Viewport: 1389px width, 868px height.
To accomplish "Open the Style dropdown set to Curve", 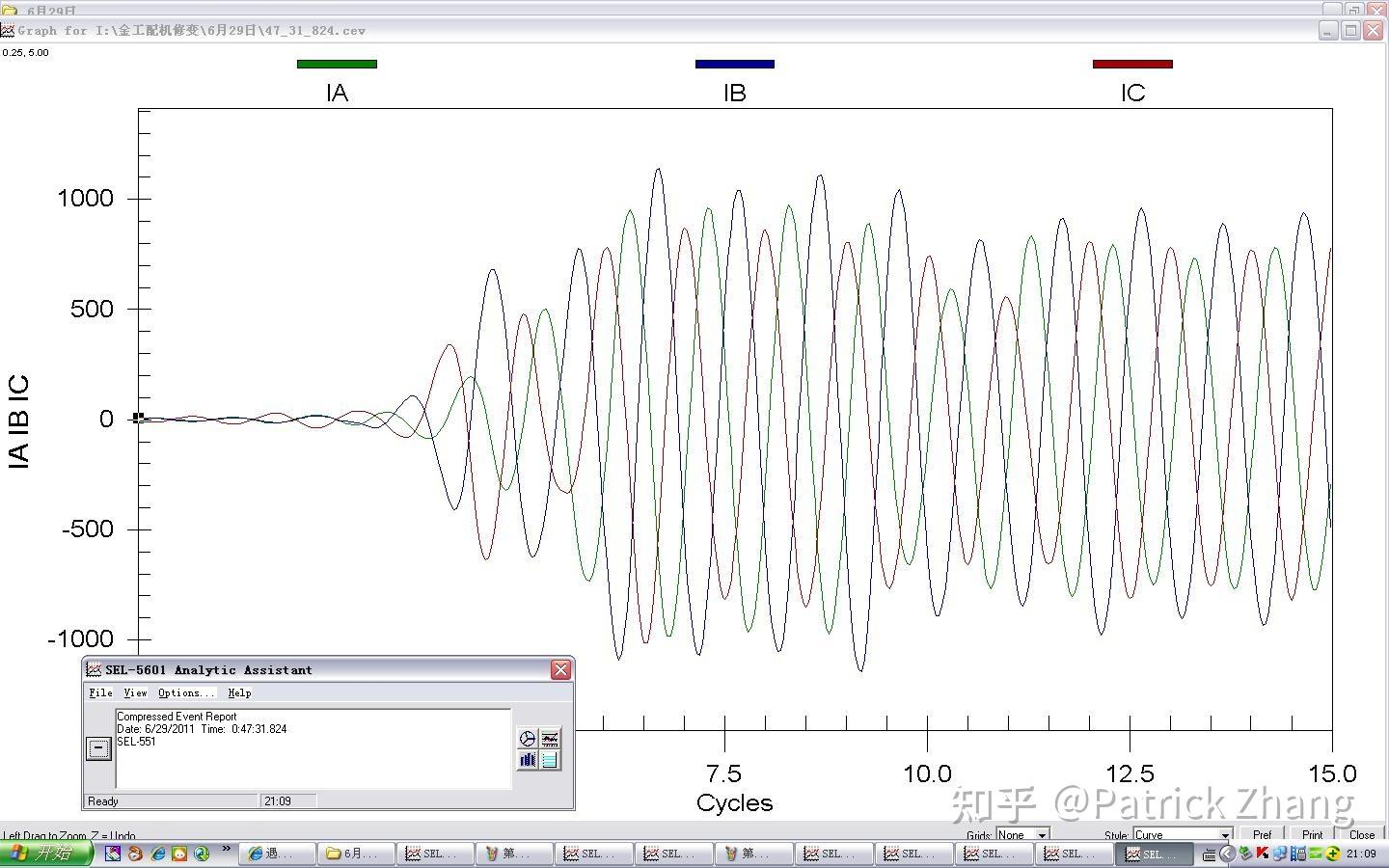I will point(1183,835).
